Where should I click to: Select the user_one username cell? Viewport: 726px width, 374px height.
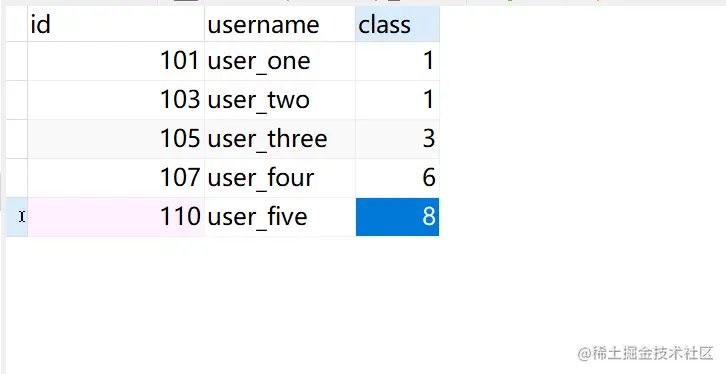(280, 61)
